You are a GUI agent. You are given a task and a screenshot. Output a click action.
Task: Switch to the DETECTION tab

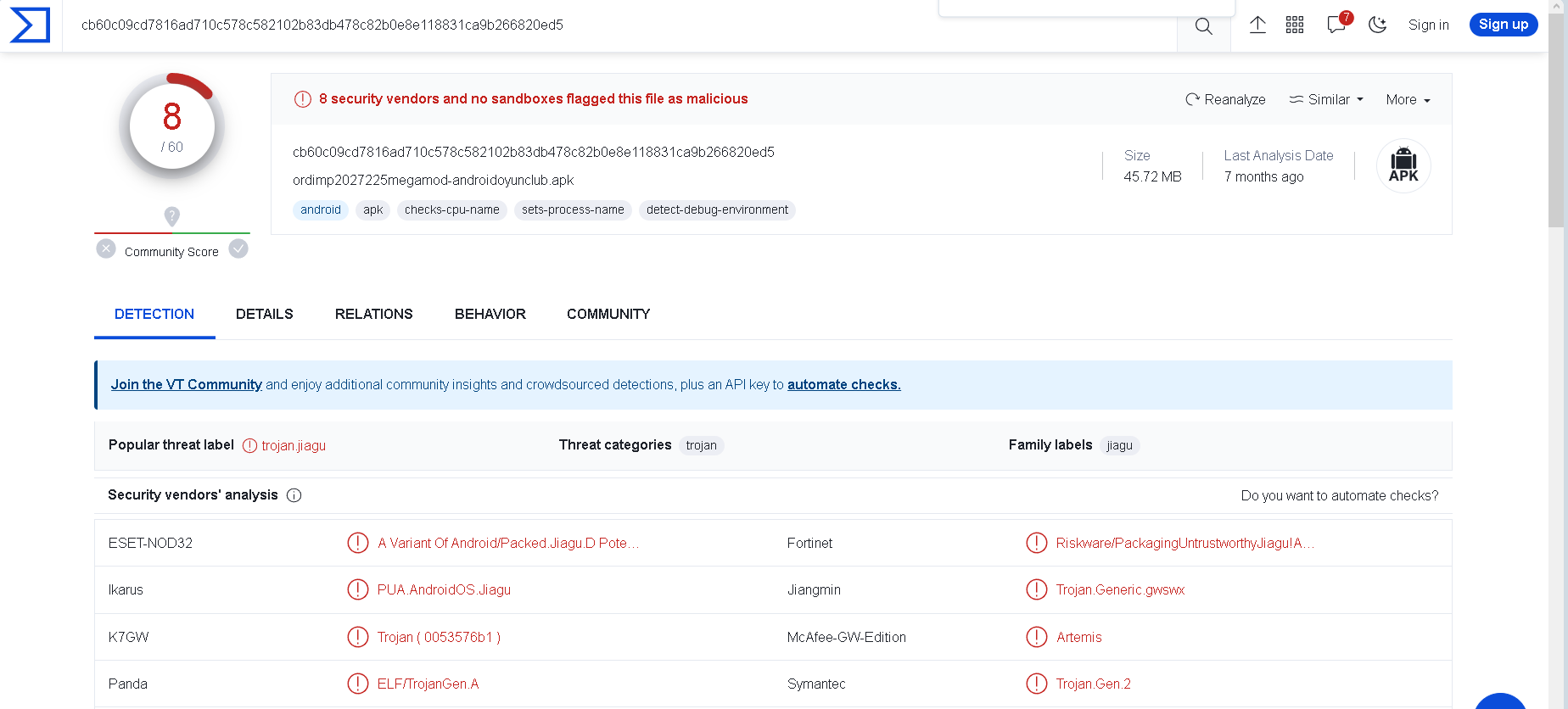tap(154, 314)
